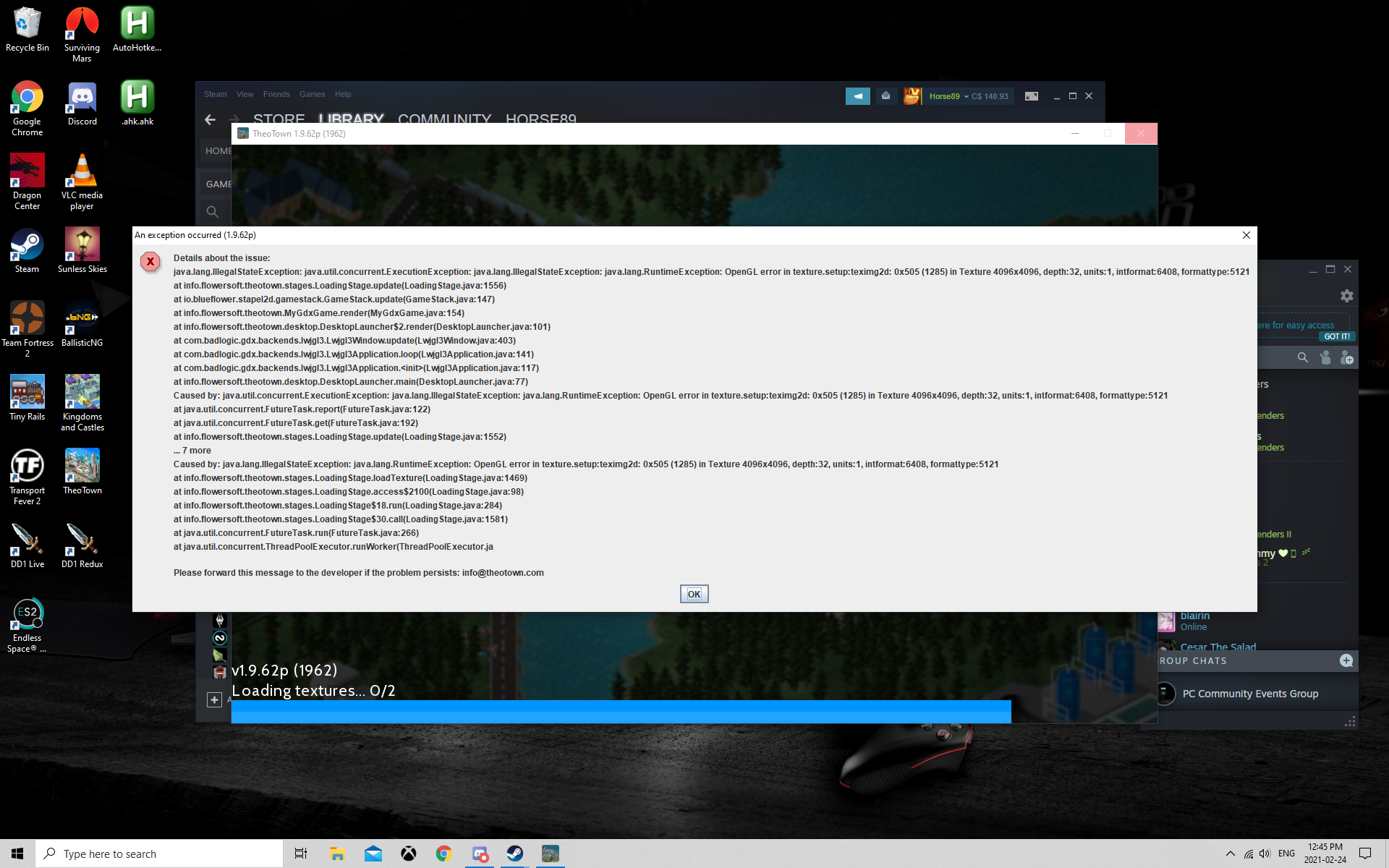The width and height of the screenshot is (1389, 868).
Task: Select the .ahk.ahk script file
Action: tap(137, 103)
